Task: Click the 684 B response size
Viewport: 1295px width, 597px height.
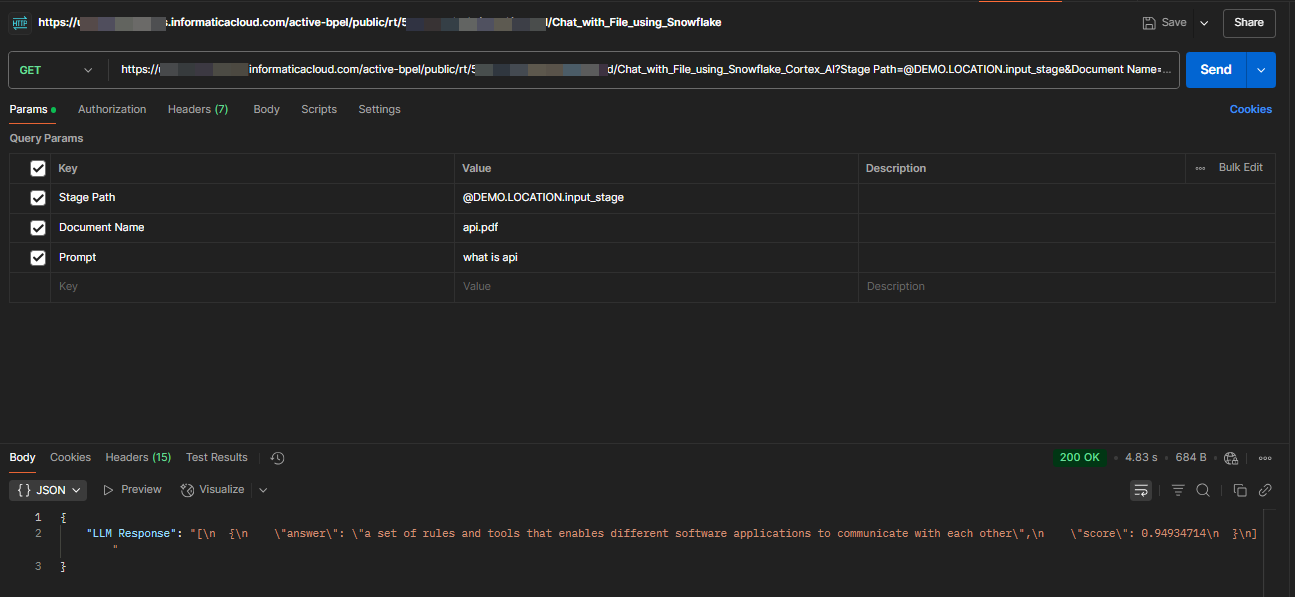Action: click(x=1191, y=458)
